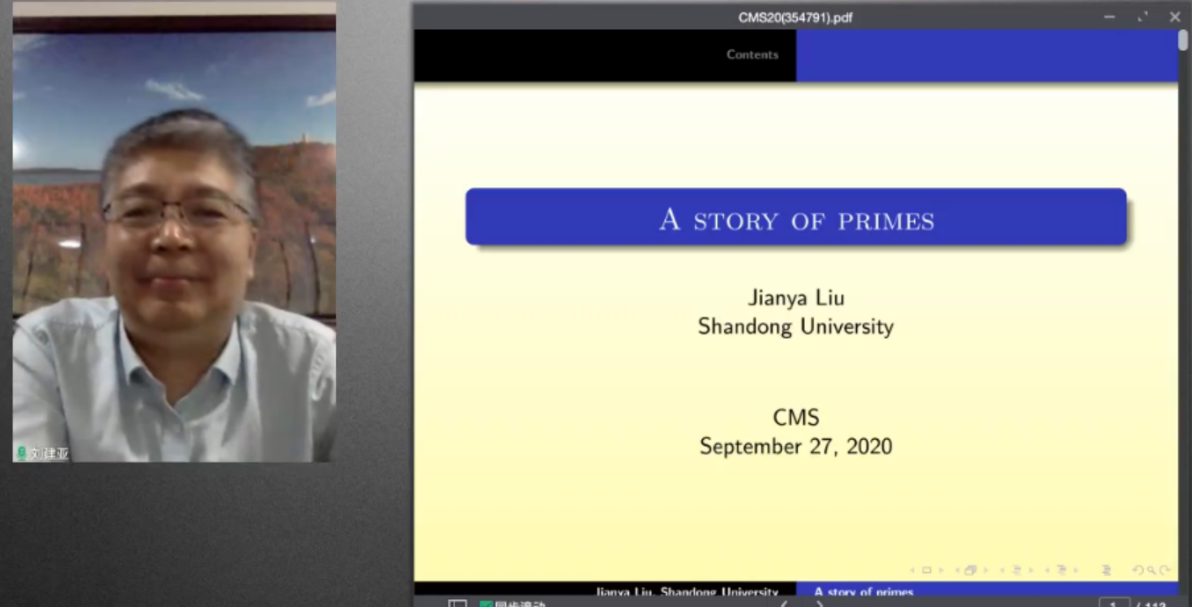
Task: Click the Beamer subsection navigation icon
Action: click(1016, 570)
